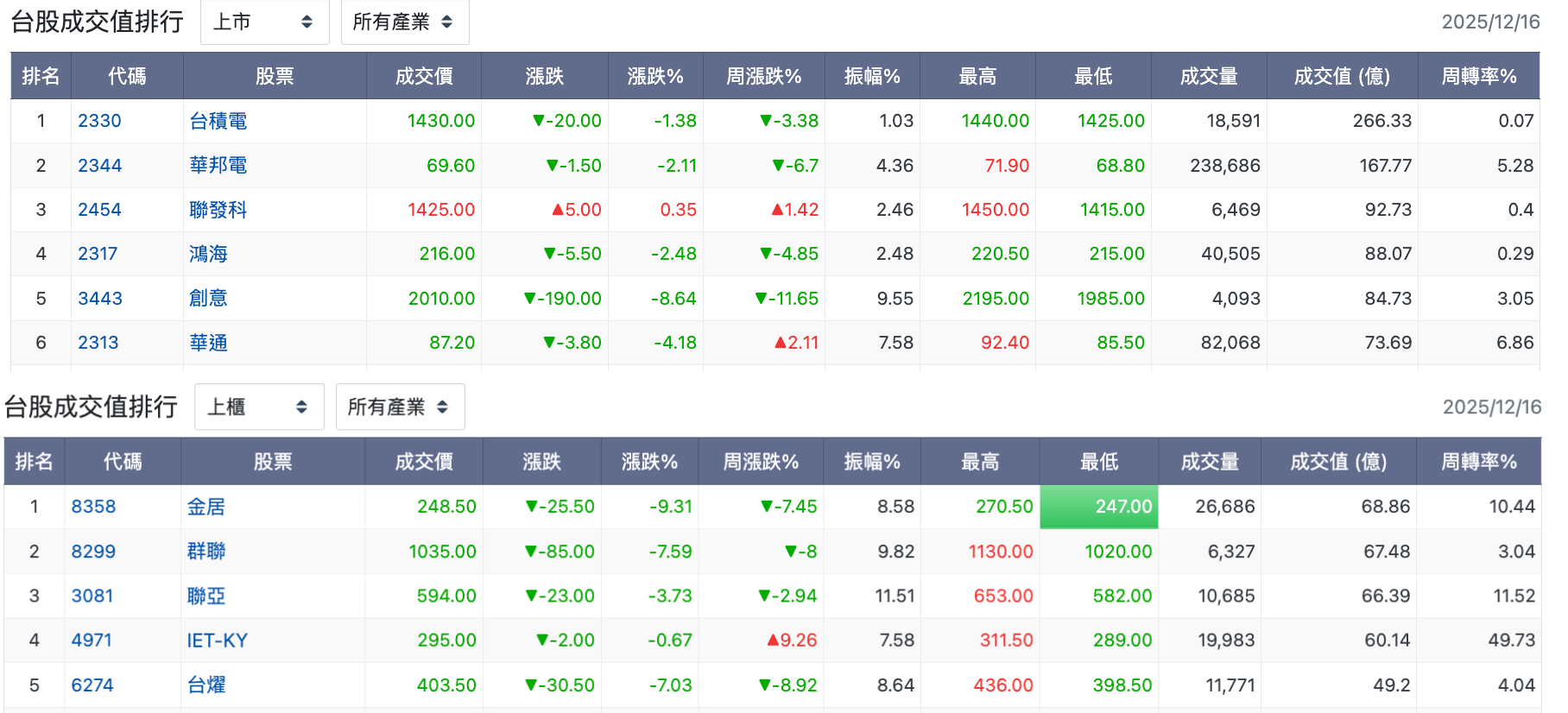Open 金居 stock page
Viewport: 1568px width, 713px height.
pos(206,507)
